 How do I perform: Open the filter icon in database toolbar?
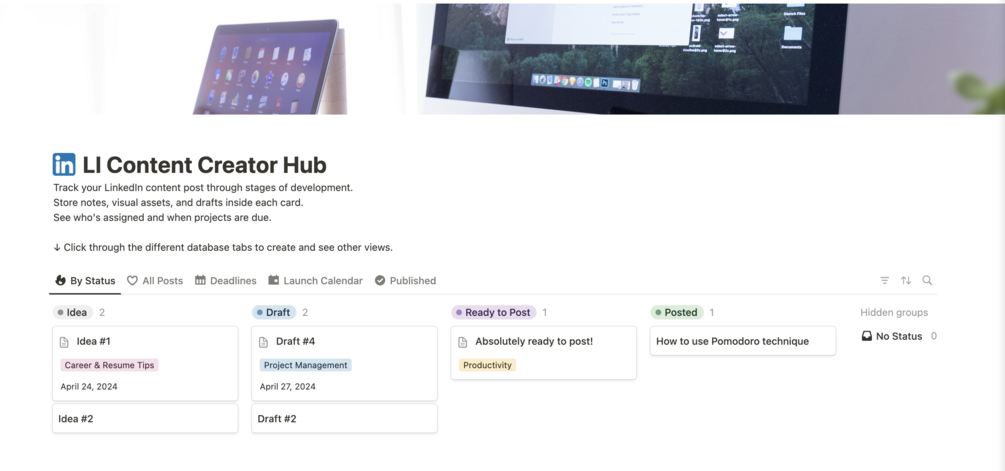tap(885, 281)
